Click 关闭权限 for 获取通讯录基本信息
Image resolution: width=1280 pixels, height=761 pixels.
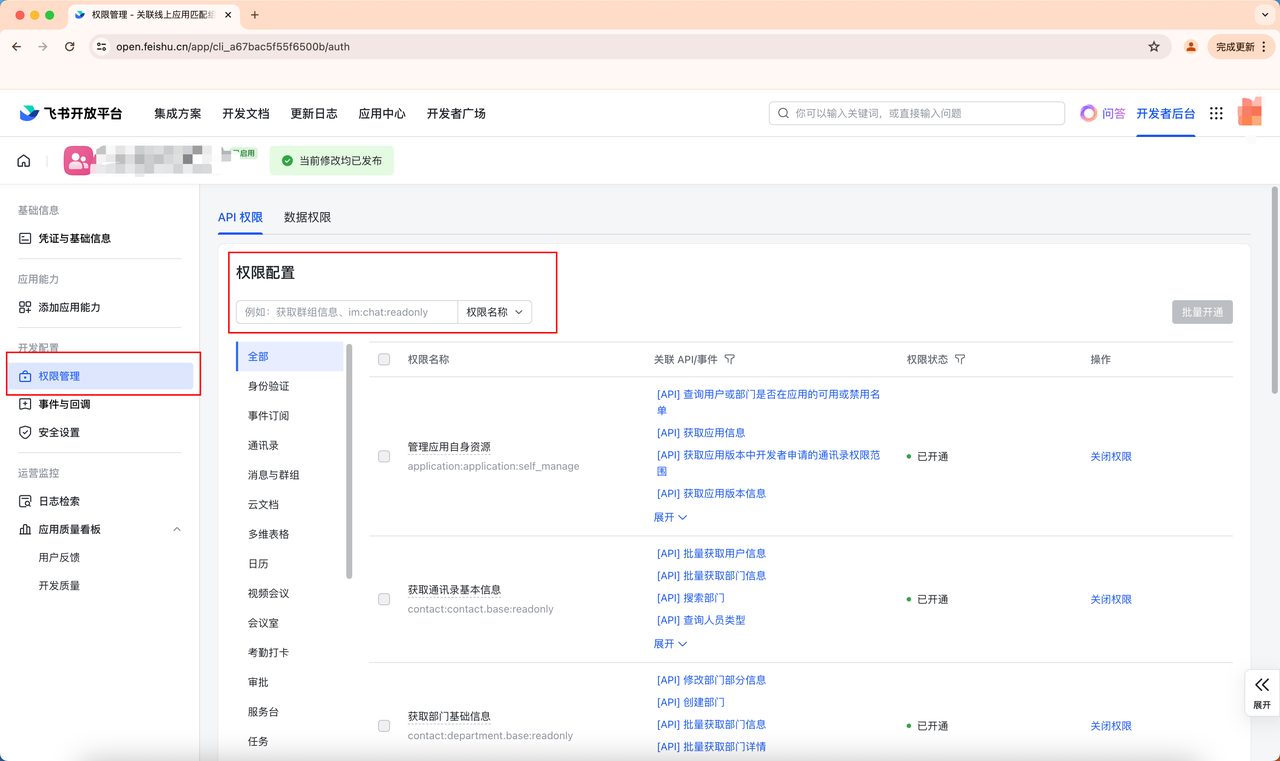click(x=1110, y=599)
